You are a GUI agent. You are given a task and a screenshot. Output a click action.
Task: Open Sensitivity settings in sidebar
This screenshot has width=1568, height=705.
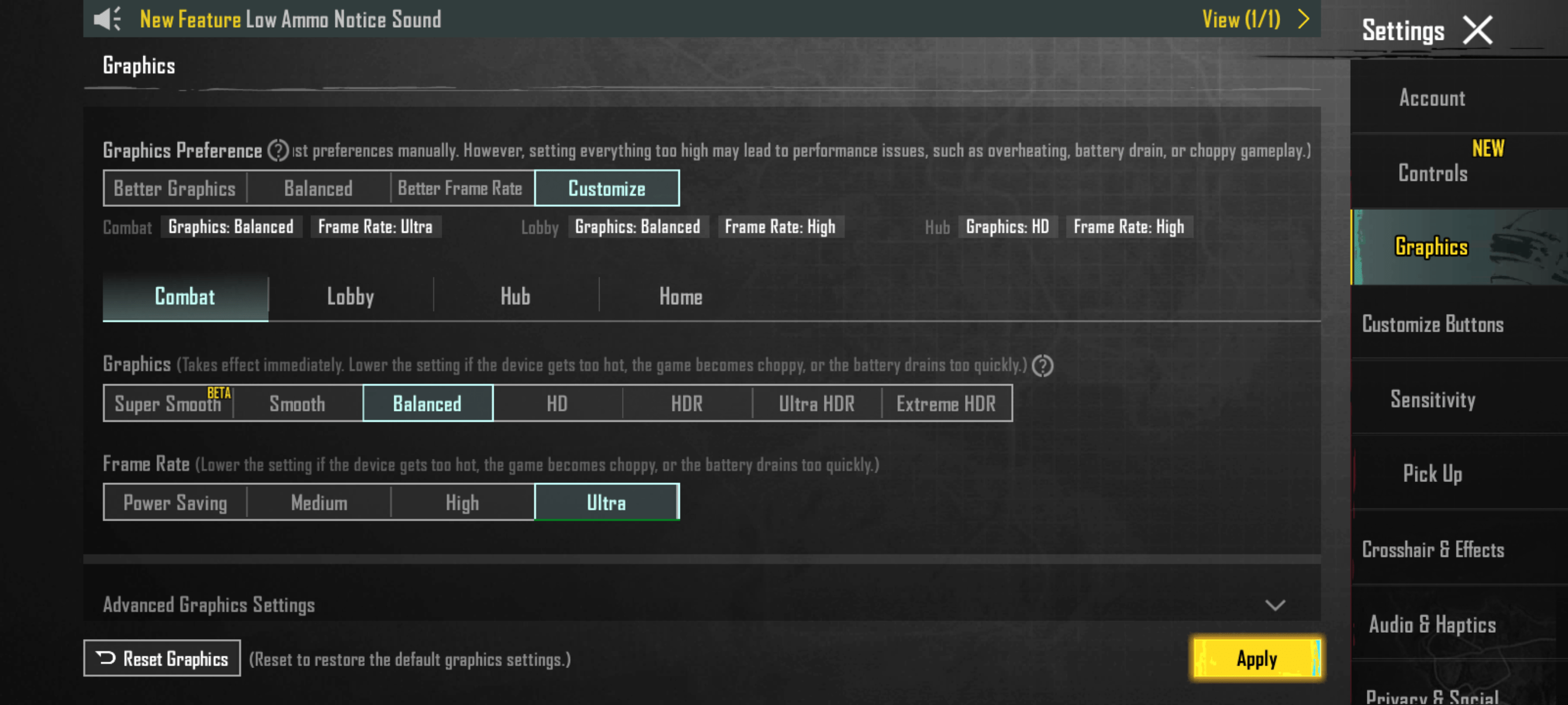1432,399
